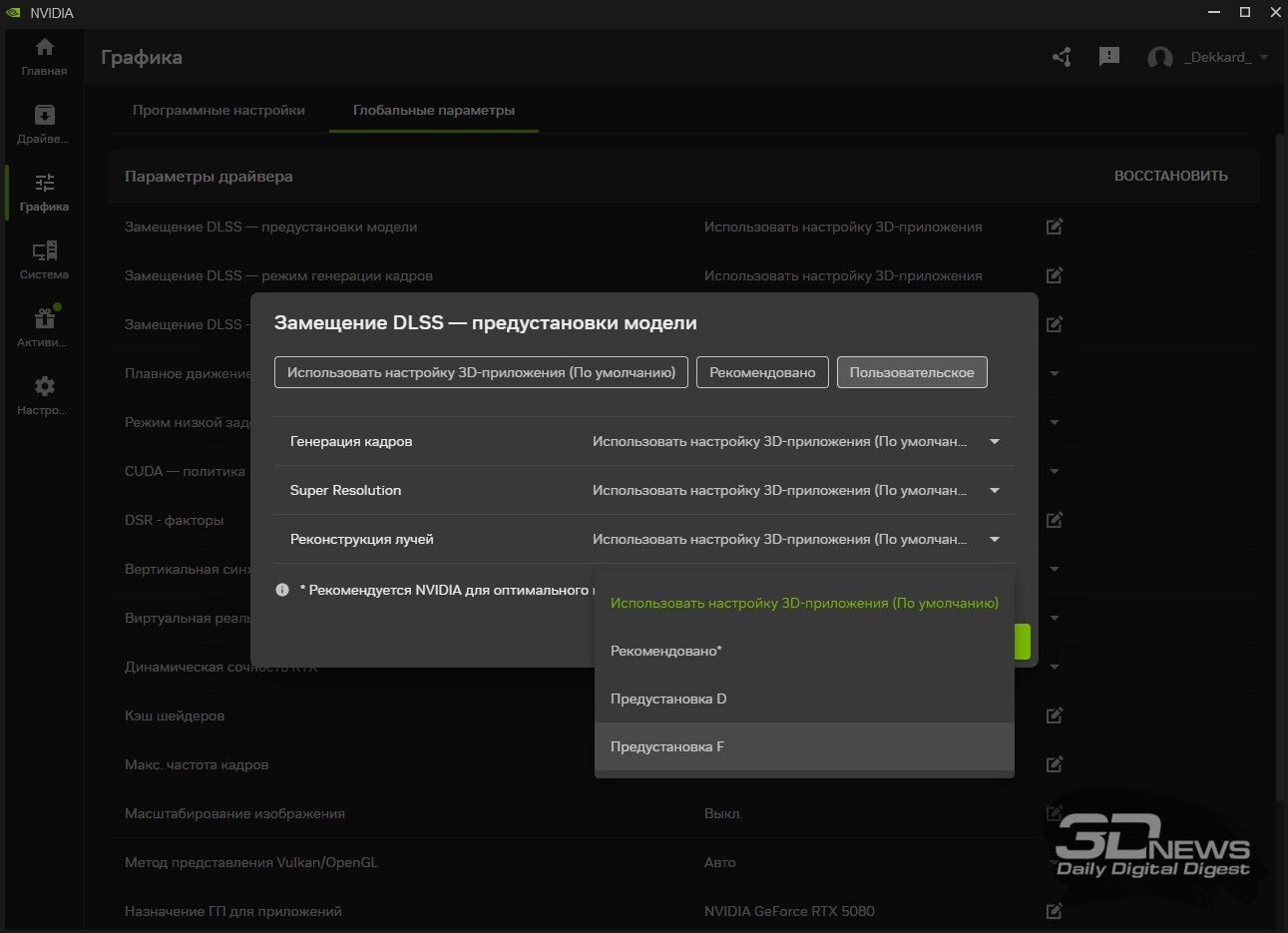Click the Авто value for Vulkan/OpenGL
This screenshot has width=1288, height=933.
719,862
